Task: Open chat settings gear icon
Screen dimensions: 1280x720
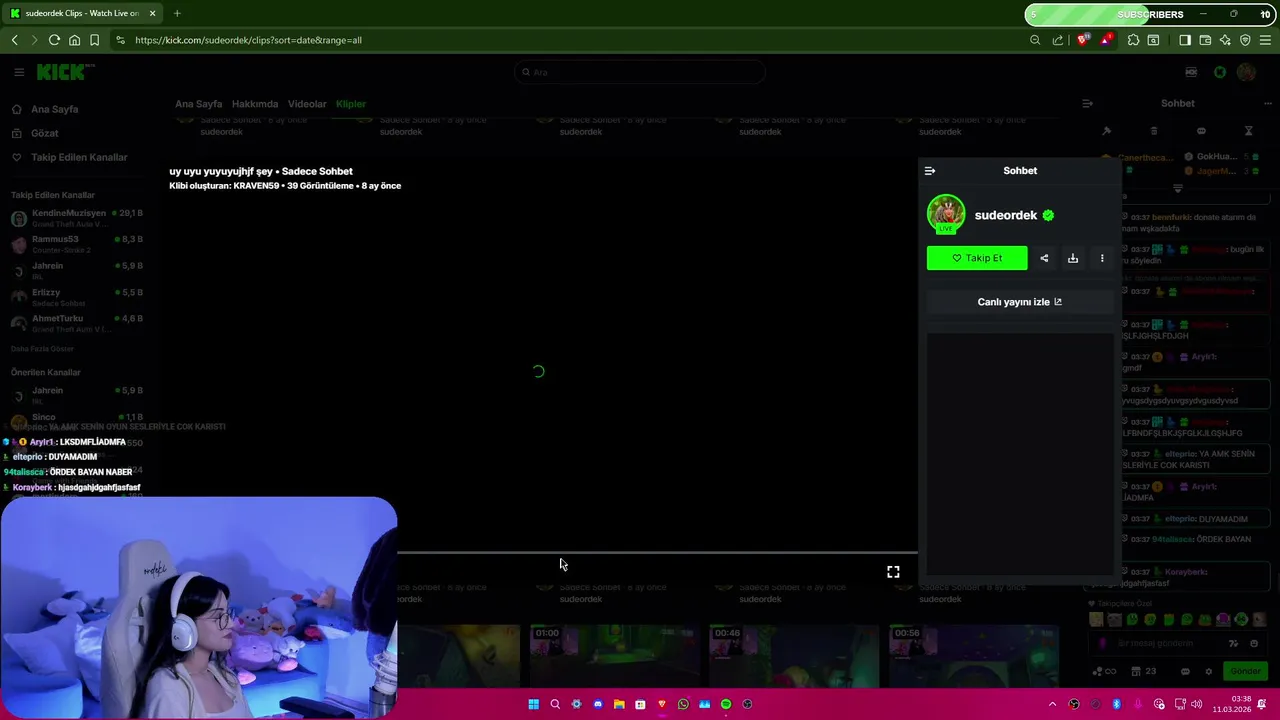Action: (1209, 671)
